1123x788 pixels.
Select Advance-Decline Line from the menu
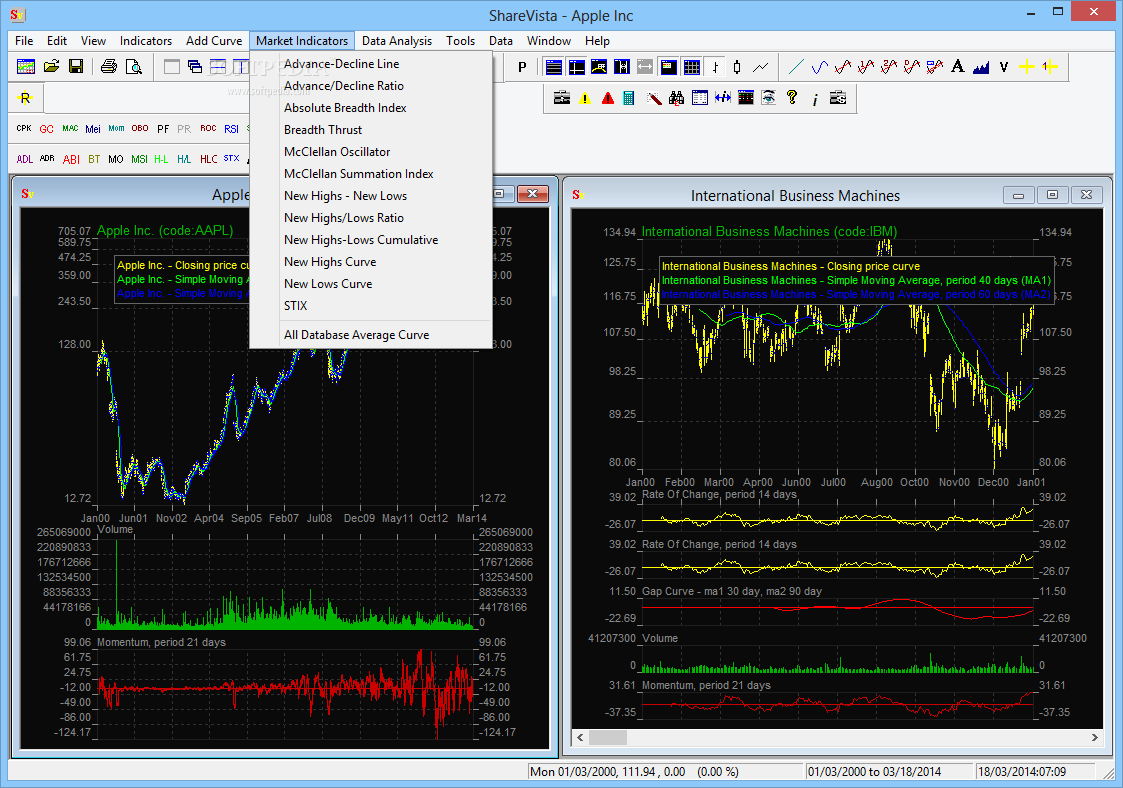(371, 64)
